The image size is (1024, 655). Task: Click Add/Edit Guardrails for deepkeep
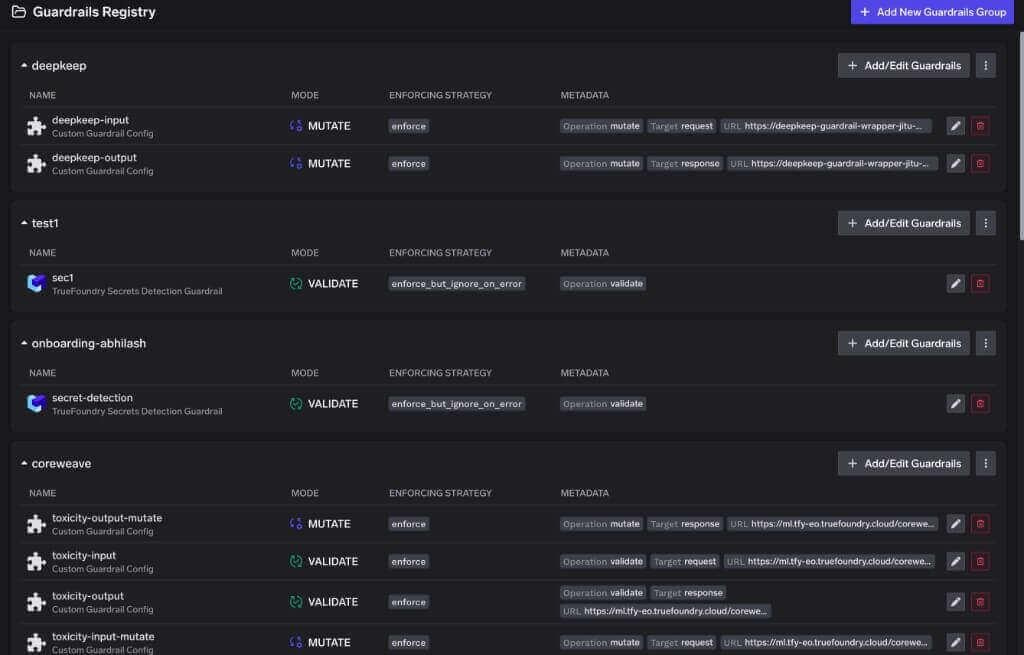coord(904,65)
